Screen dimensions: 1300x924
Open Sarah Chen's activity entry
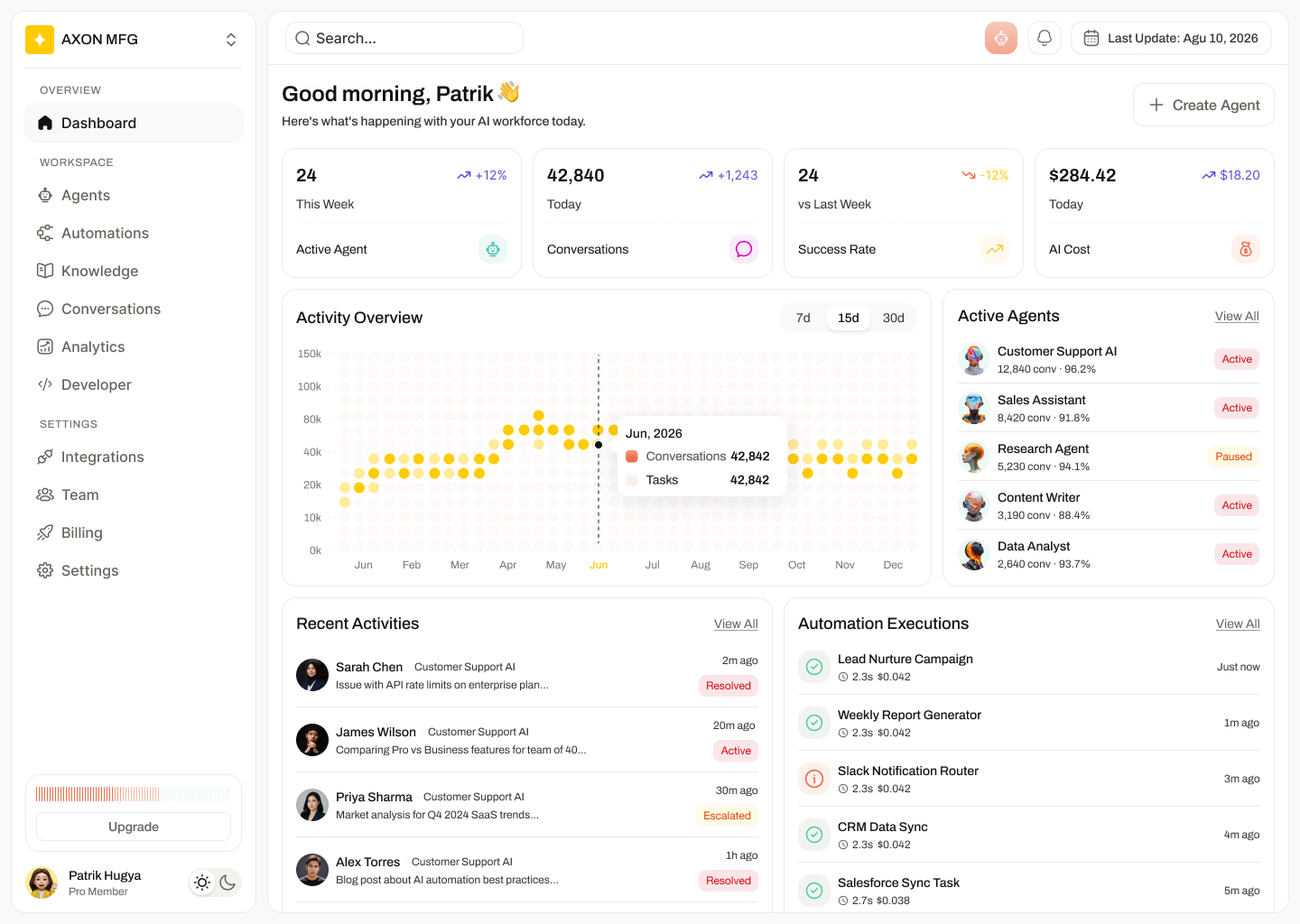click(527, 675)
